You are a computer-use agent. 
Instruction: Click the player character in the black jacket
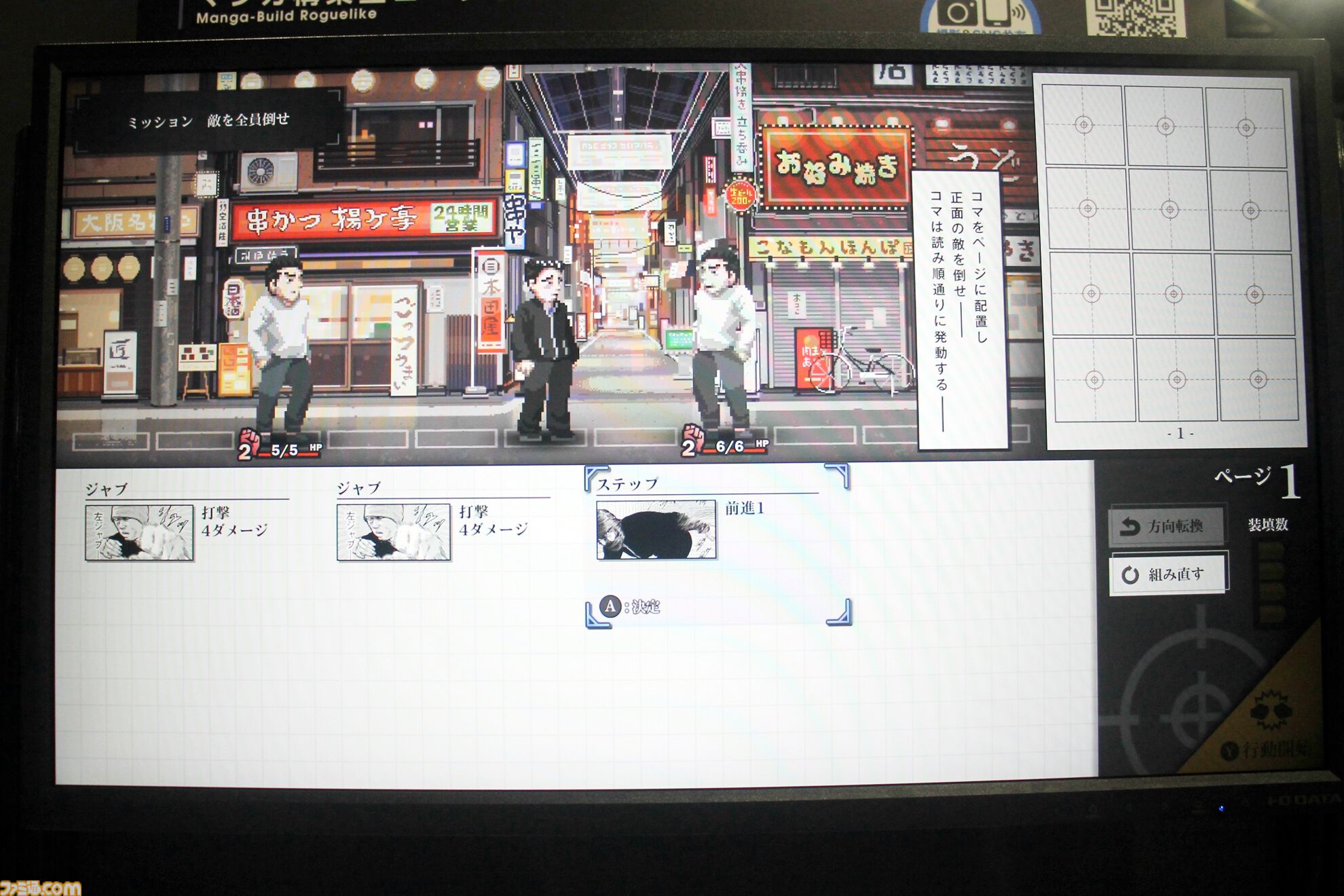(x=544, y=350)
